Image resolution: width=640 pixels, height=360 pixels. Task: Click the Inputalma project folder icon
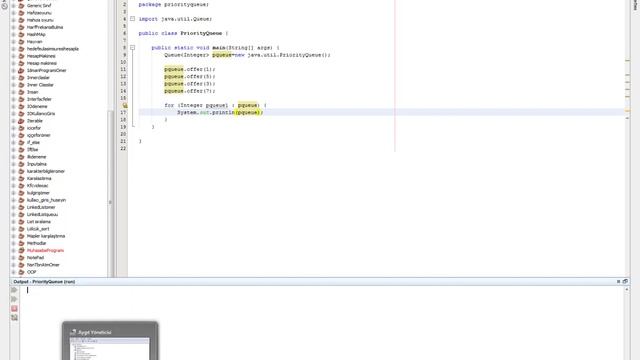pyautogui.click(x=21, y=164)
